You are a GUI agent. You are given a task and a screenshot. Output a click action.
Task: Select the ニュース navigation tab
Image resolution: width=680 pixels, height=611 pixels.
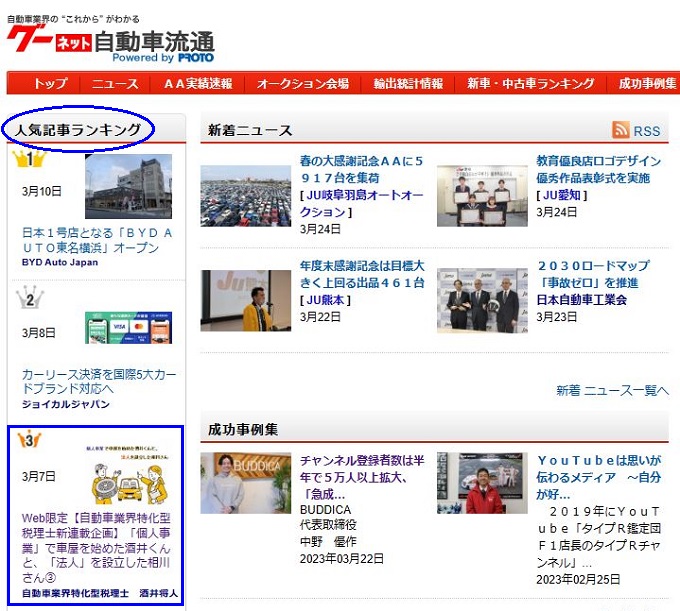point(115,84)
